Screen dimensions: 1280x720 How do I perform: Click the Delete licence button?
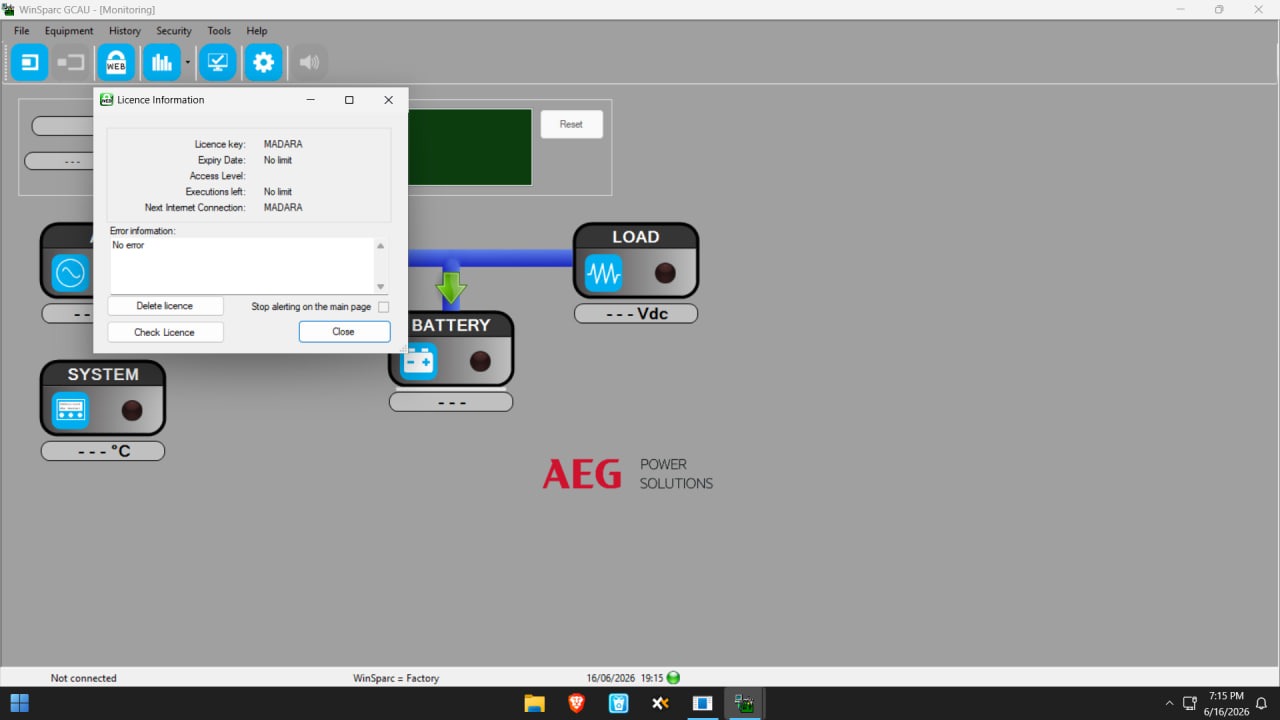click(165, 306)
